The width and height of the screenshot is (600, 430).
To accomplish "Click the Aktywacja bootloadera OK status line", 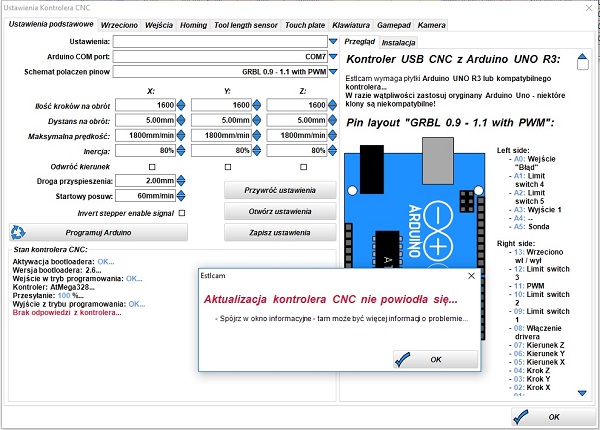I will tap(64, 262).
